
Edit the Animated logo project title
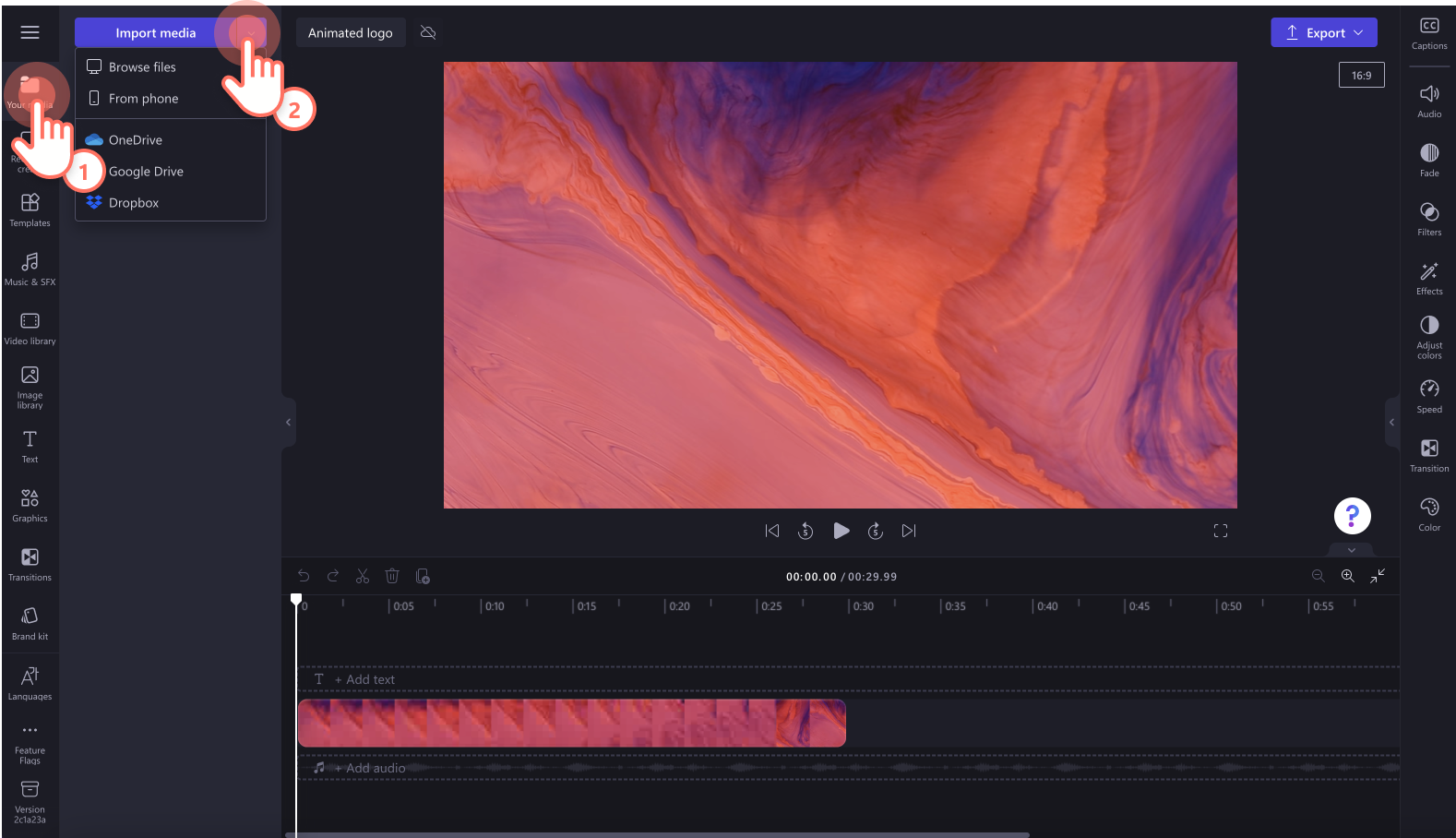(351, 32)
